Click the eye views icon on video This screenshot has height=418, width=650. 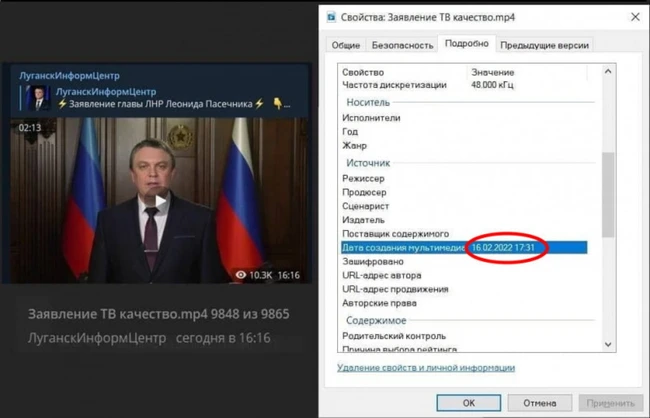[x=241, y=275]
